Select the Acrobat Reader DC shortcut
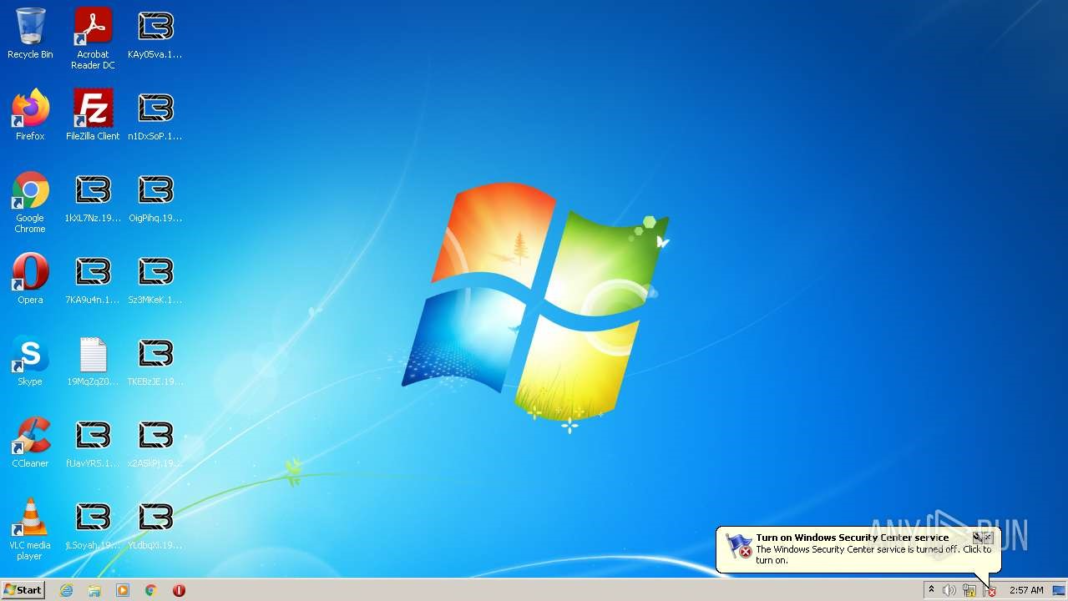Image resolution: width=1068 pixels, height=601 pixels. 93,38
